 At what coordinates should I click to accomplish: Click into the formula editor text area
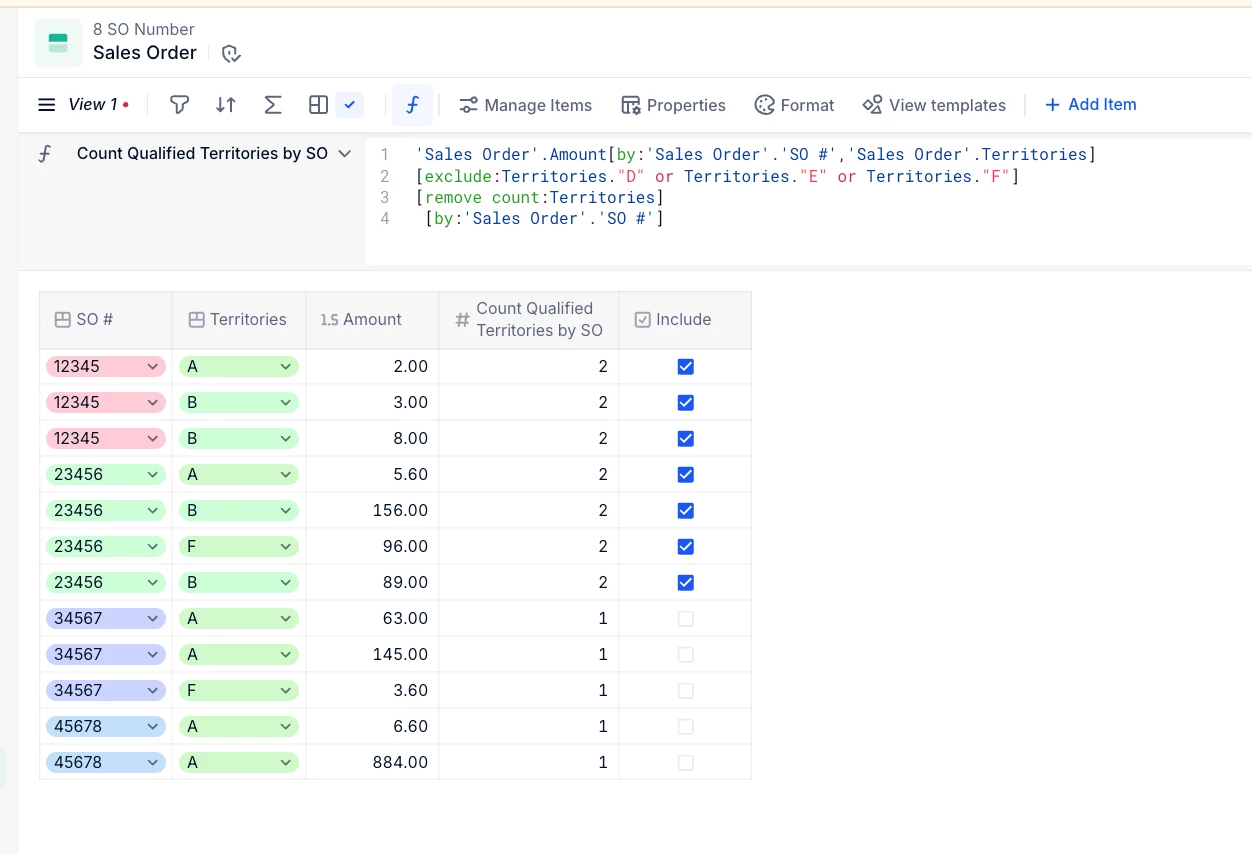coord(808,202)
